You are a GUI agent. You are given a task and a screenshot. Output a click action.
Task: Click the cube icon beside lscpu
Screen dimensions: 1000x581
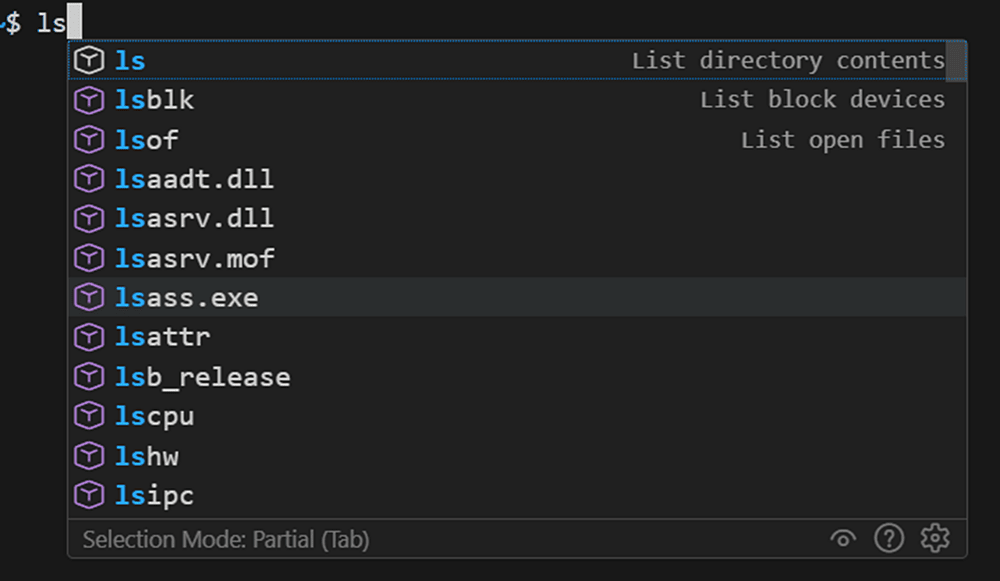click(x=88, y=416)
